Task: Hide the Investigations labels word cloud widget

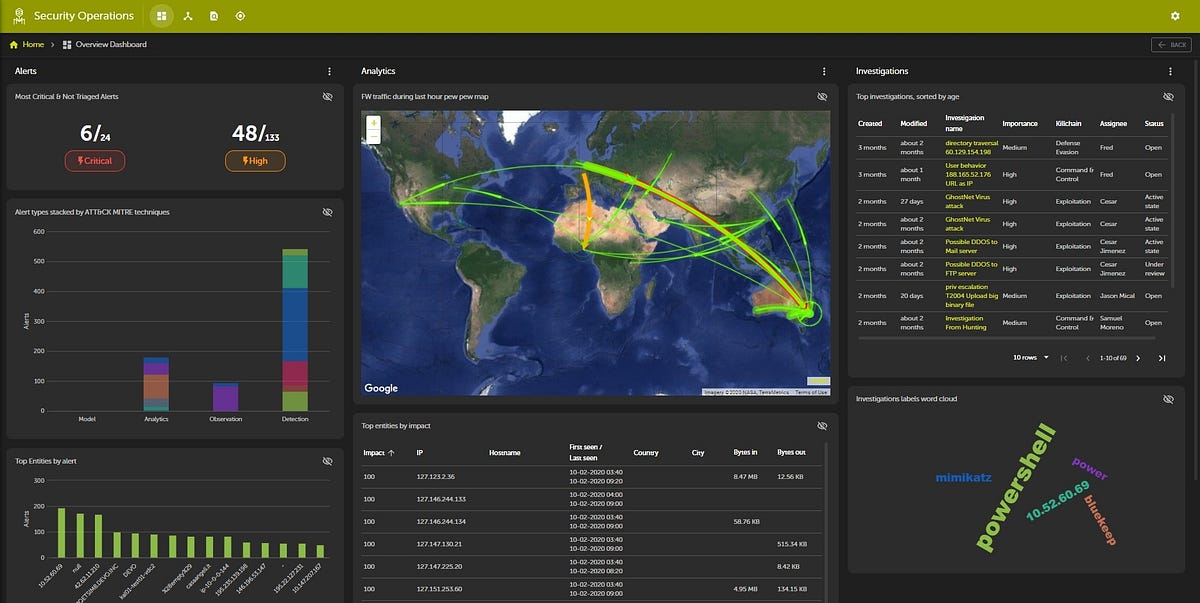Action: point(1168,398)
